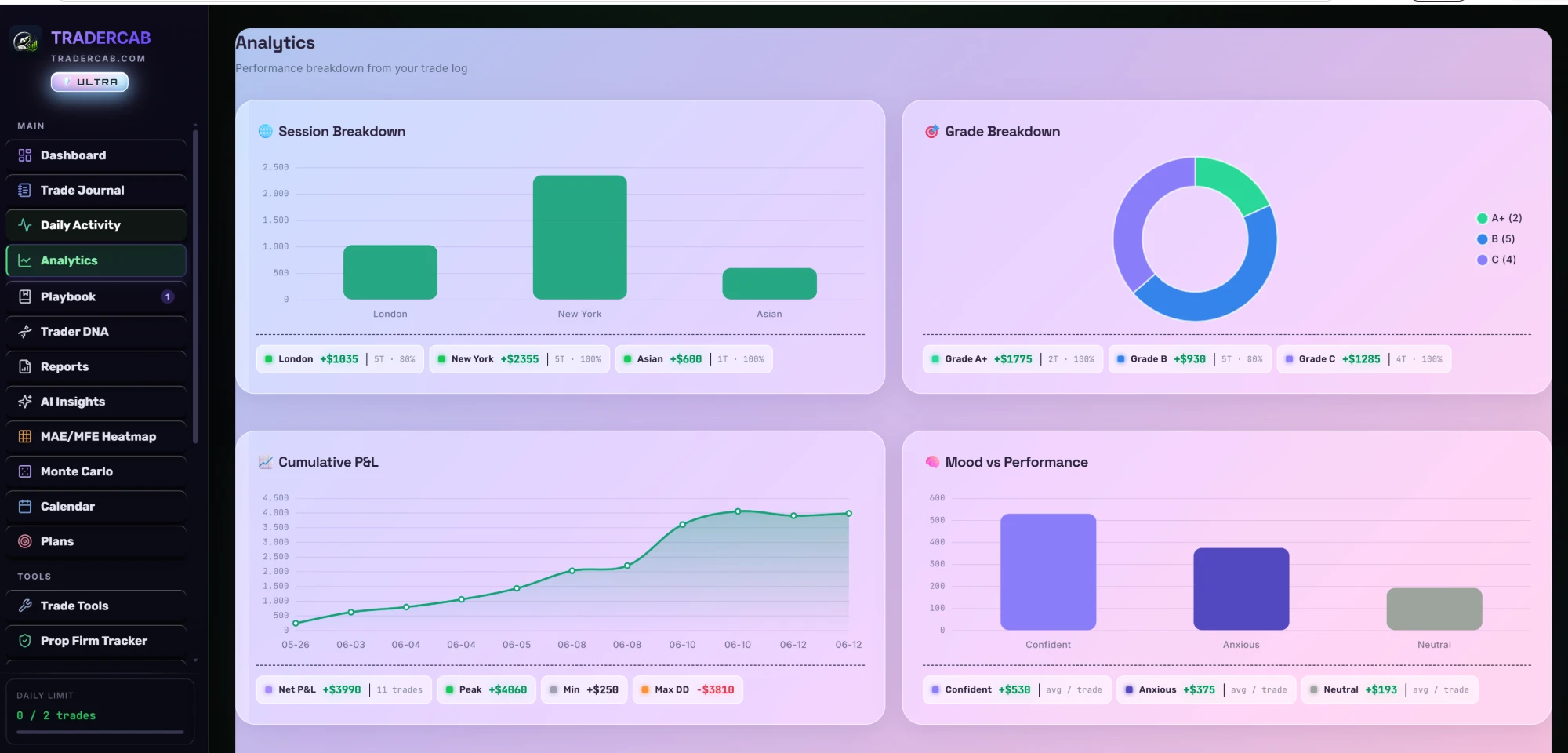Go to Daily Activity

pyautogui.click(x=96, y=225)
